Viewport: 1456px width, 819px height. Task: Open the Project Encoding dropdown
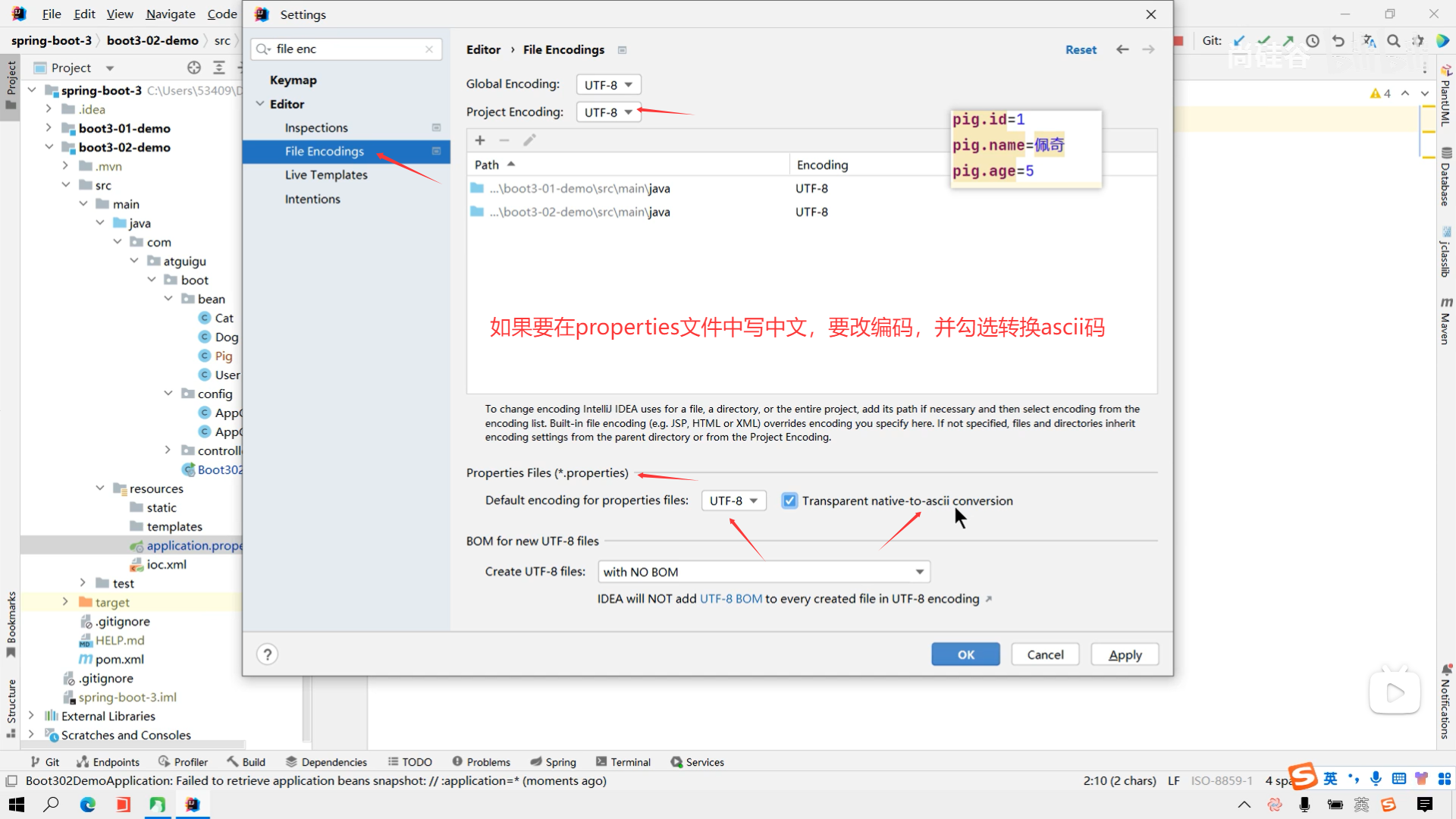point(608,112)
